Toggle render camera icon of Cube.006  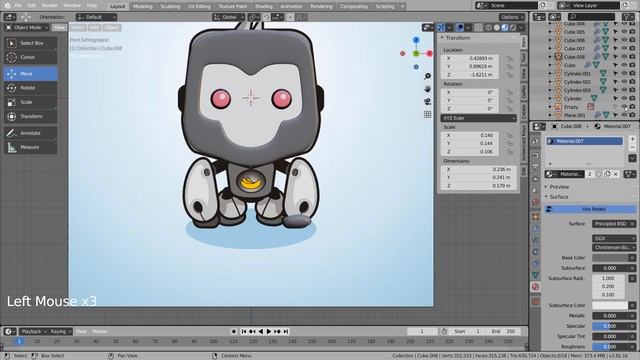click(x=632, y=40)
